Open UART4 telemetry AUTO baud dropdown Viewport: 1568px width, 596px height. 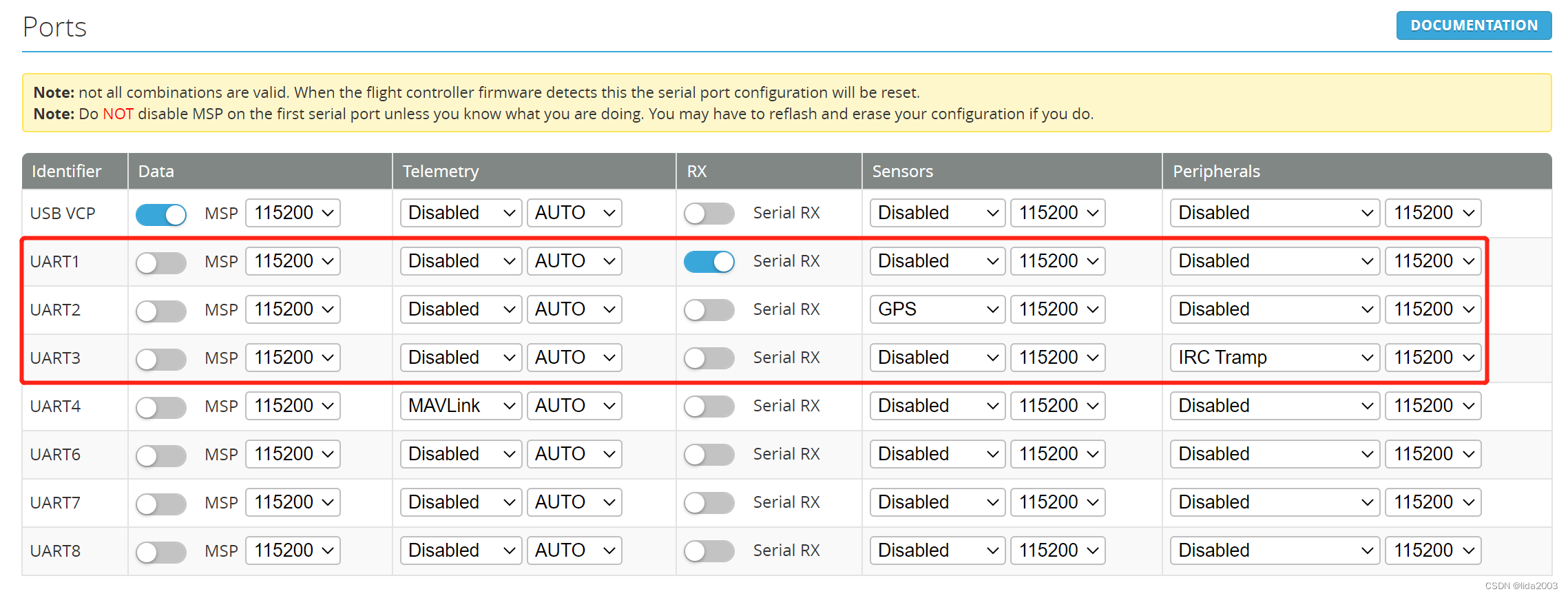[574, 406]
